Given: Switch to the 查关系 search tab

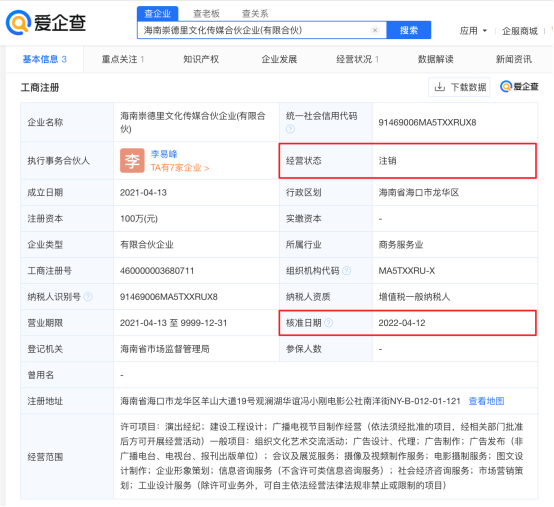Looking at the screenshot, I should coord(255,13).
